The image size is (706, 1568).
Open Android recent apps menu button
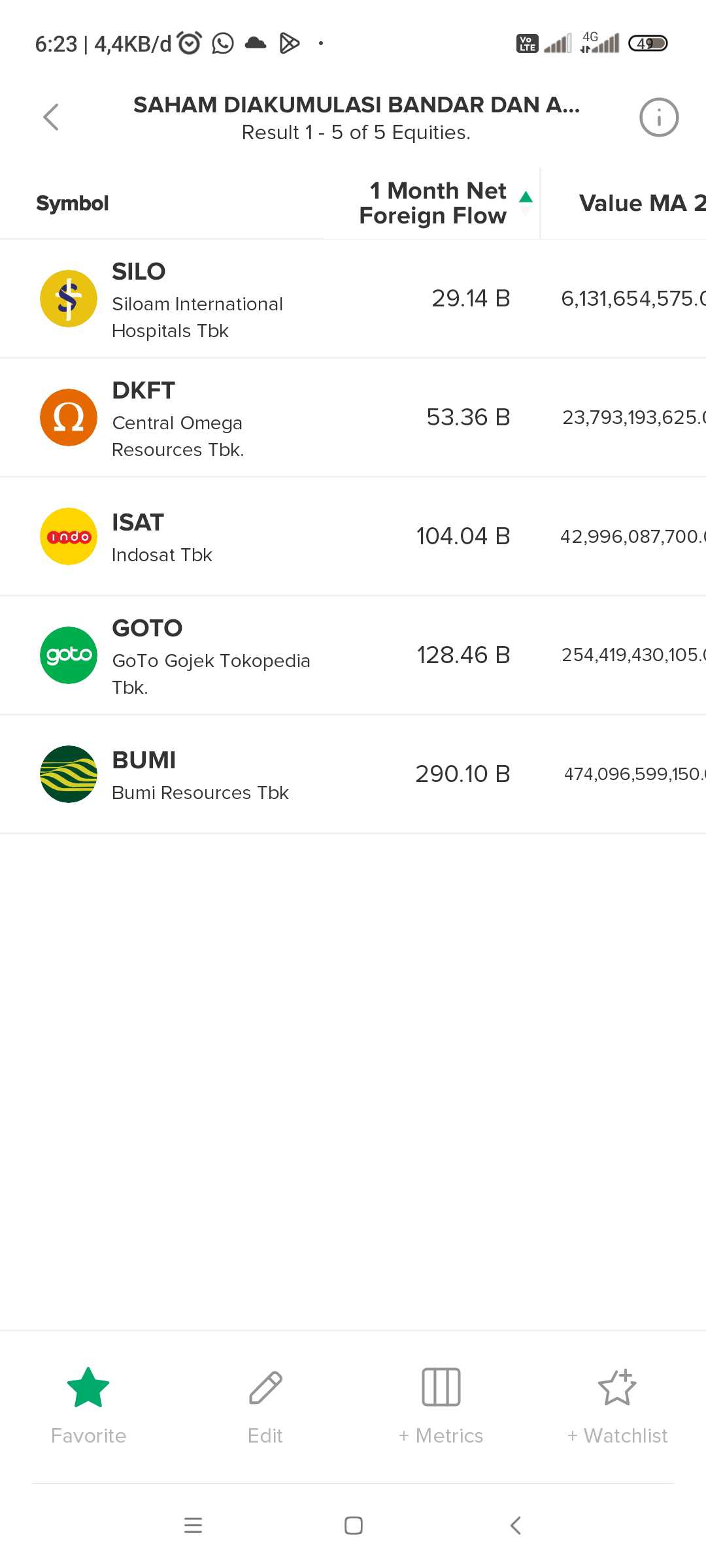[193, 1526]
